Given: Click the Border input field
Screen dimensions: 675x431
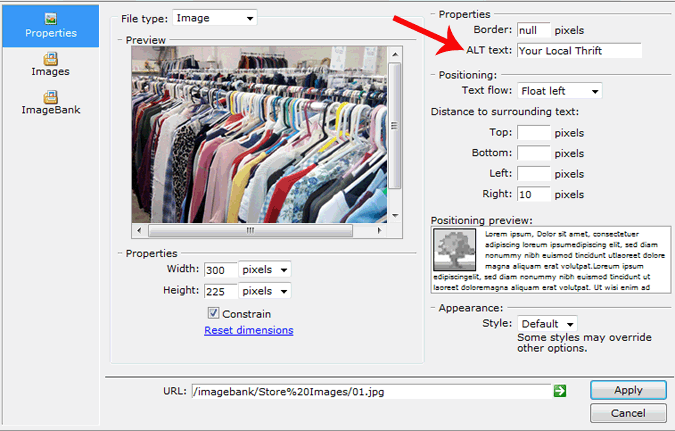Looking at the screenshot, I should point(534,30).
